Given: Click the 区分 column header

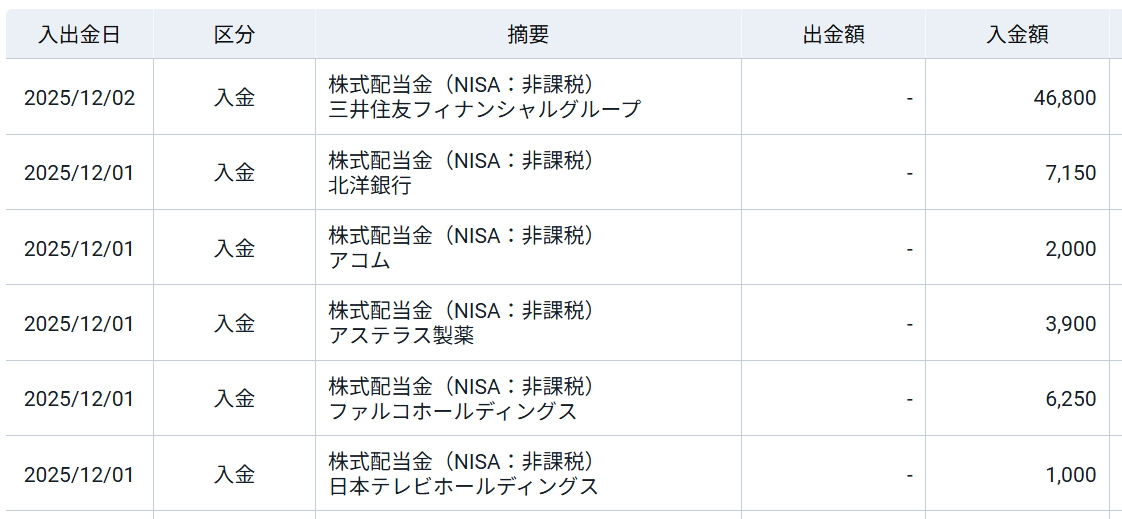Looking at the screenshot, I should coord(234,35).
